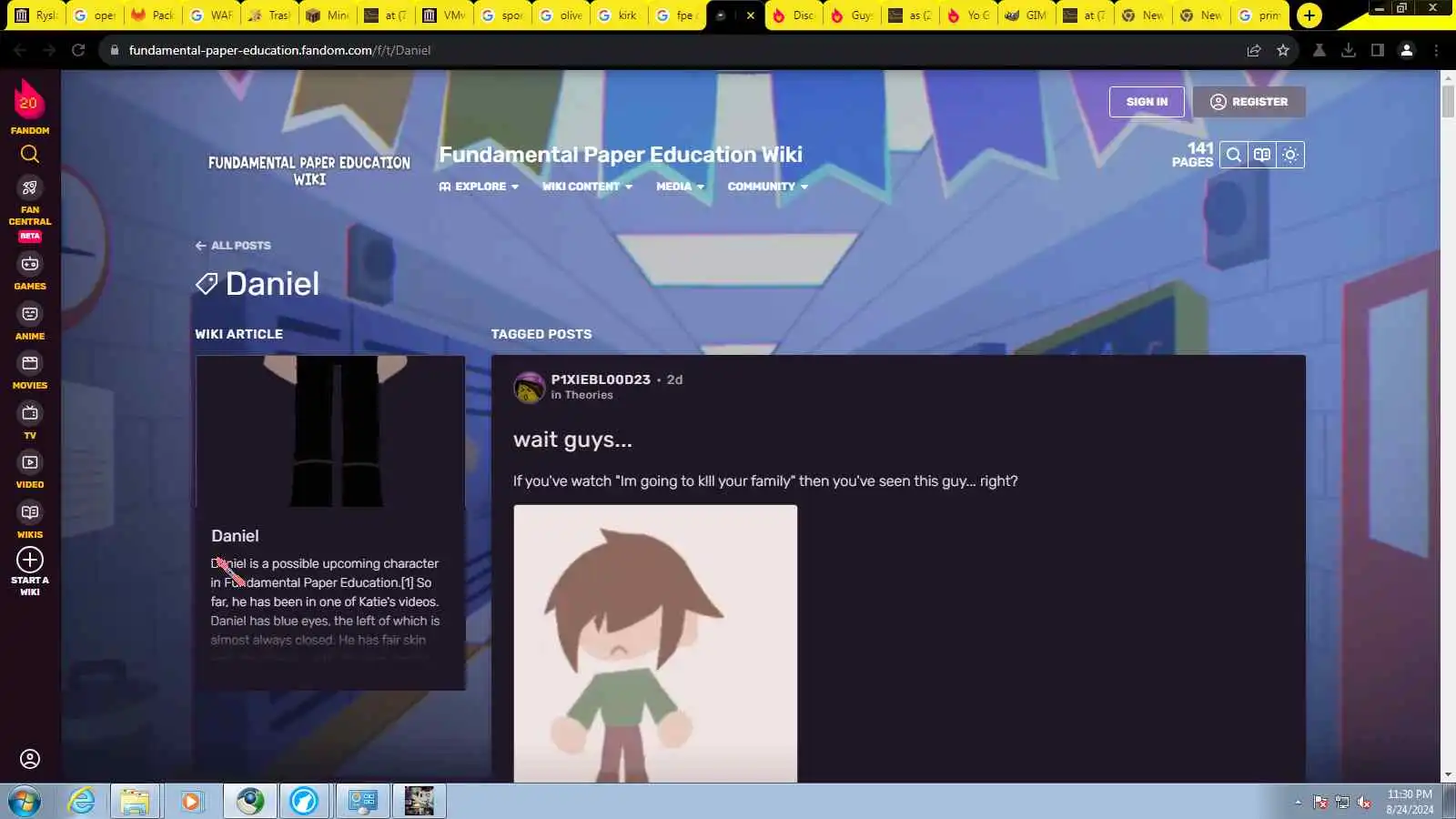Open the user profile icon at sidebar bottom

(30, 759)
